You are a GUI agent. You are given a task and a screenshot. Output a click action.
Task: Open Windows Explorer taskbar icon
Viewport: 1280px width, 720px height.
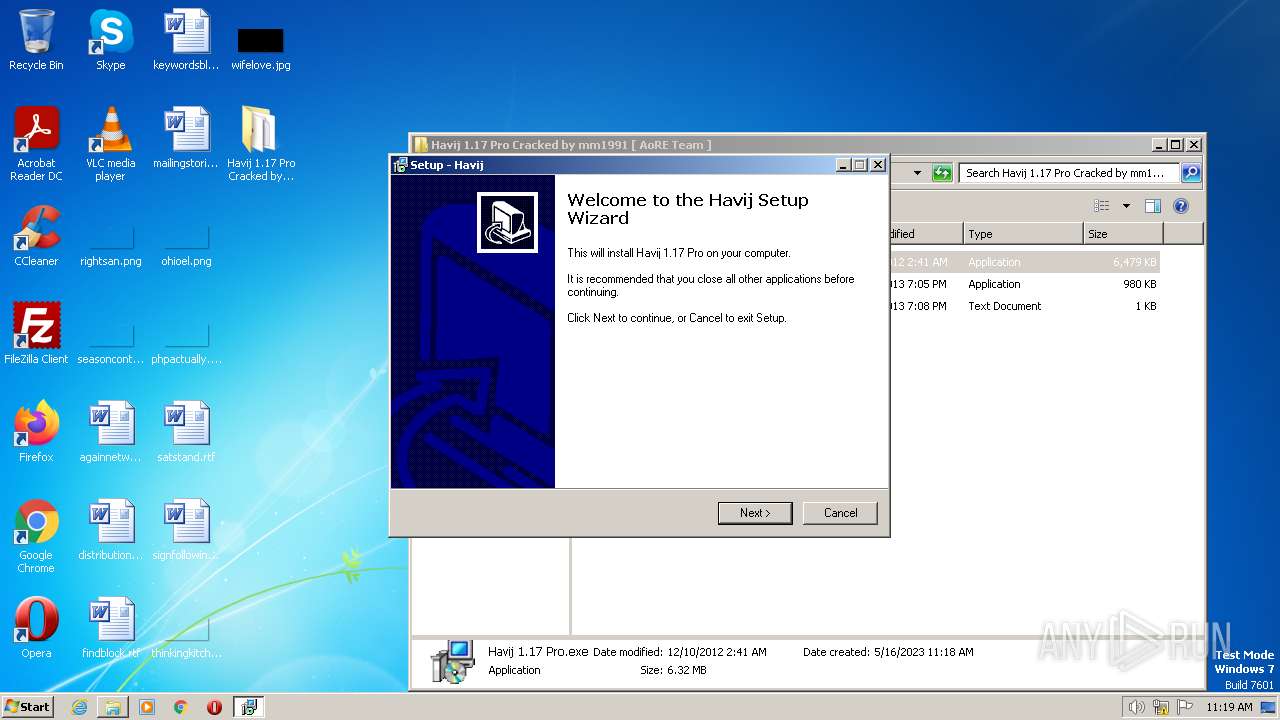pyautogui.click(x=113, y=707)
